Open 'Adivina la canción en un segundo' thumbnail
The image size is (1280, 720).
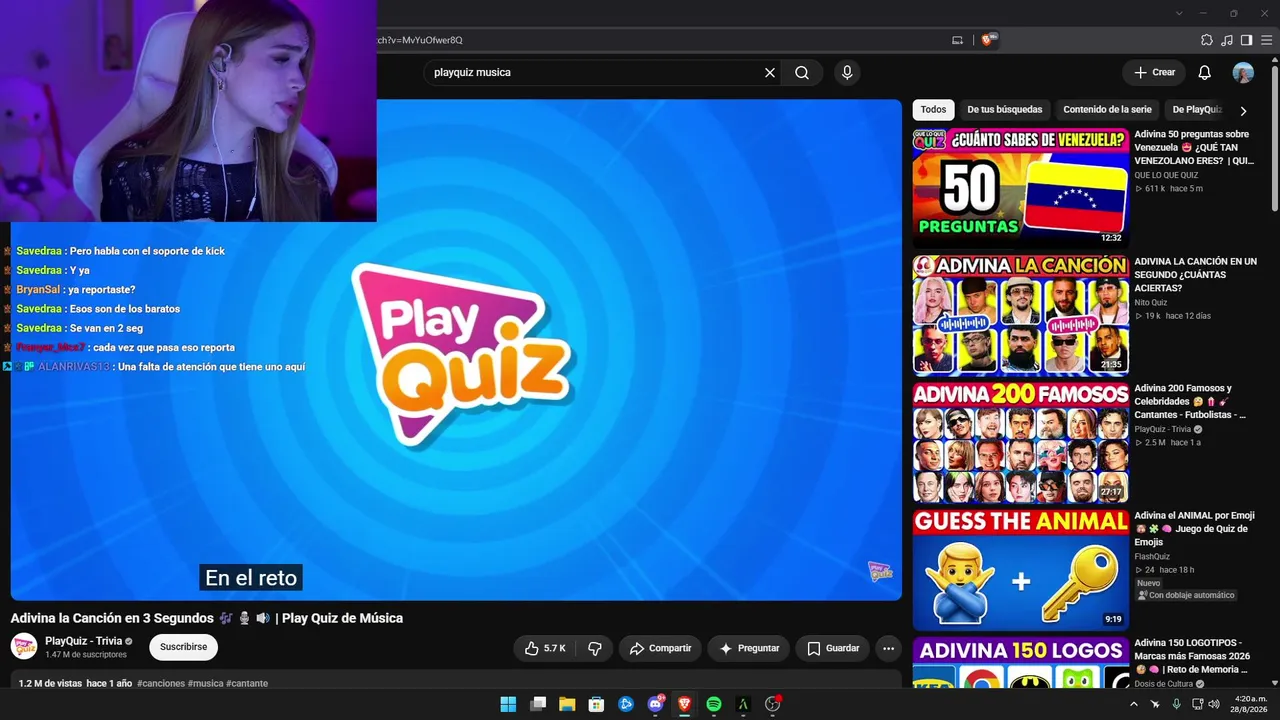(1021, 315)
